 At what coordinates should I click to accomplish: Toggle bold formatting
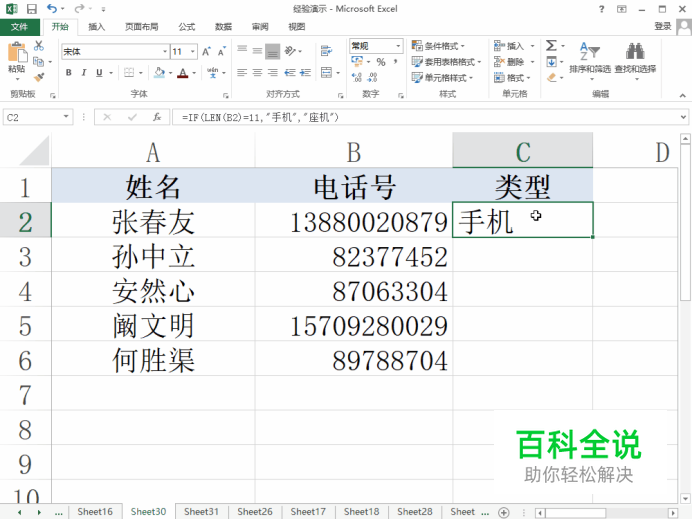68,72
